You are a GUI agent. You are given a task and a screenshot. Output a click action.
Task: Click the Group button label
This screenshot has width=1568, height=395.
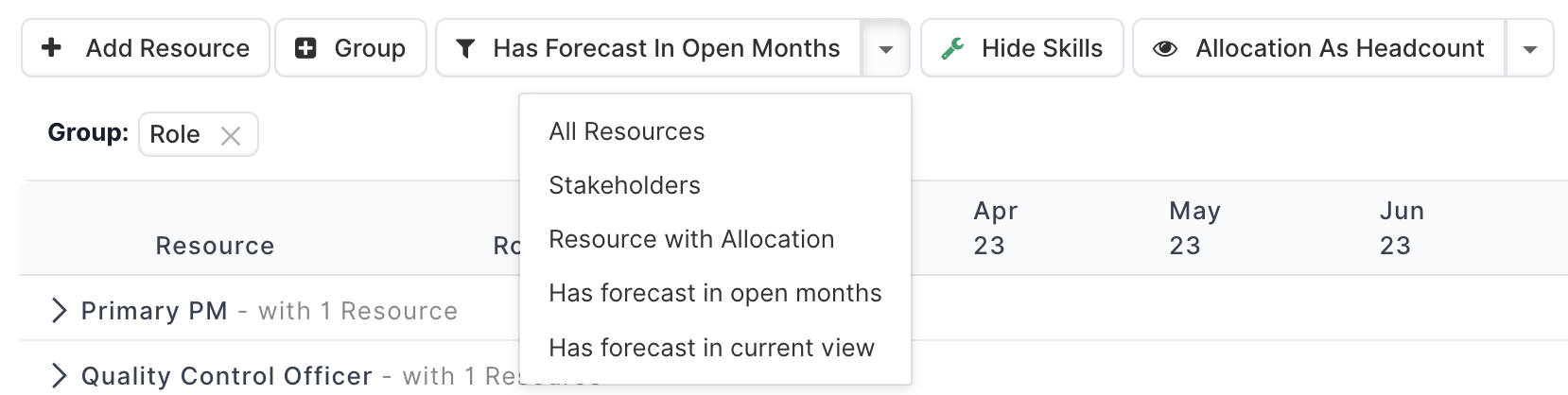click(x=370, y=48)
